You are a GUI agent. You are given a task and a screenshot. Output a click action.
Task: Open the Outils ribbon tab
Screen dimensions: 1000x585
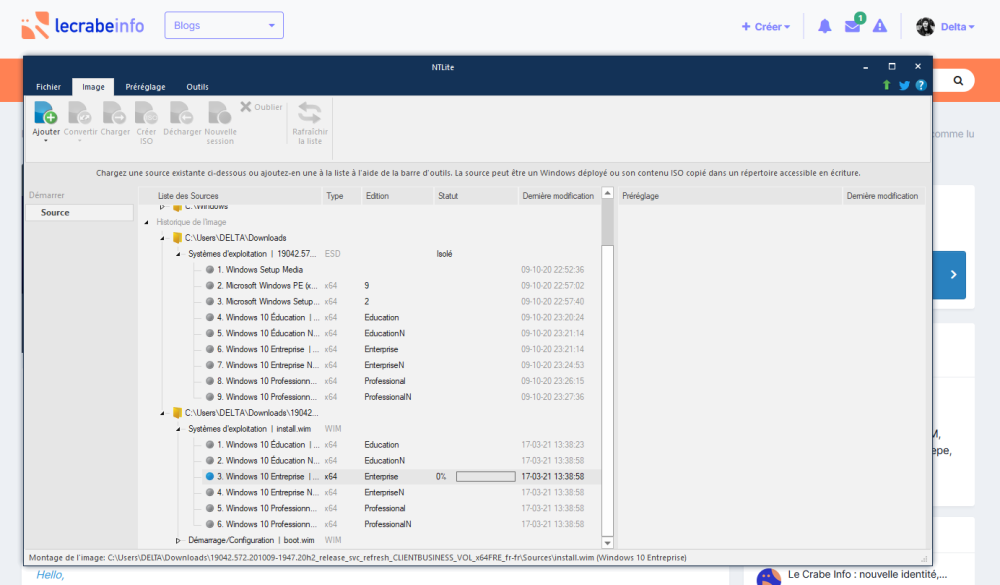tap(197, 87)
